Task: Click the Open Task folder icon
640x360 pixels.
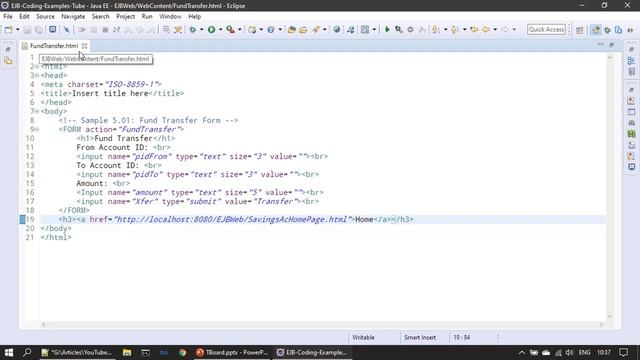Action: tap(303, 29)
